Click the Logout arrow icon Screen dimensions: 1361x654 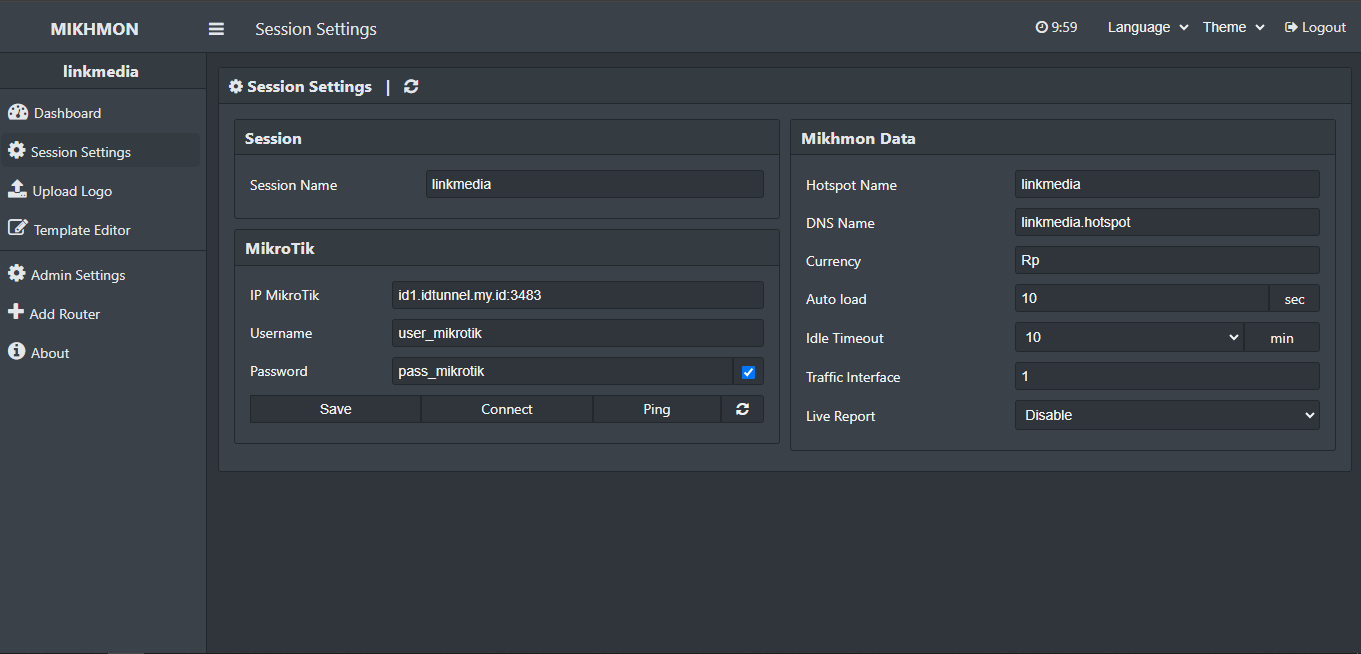pyautogui.click(x=1291, y=28)
